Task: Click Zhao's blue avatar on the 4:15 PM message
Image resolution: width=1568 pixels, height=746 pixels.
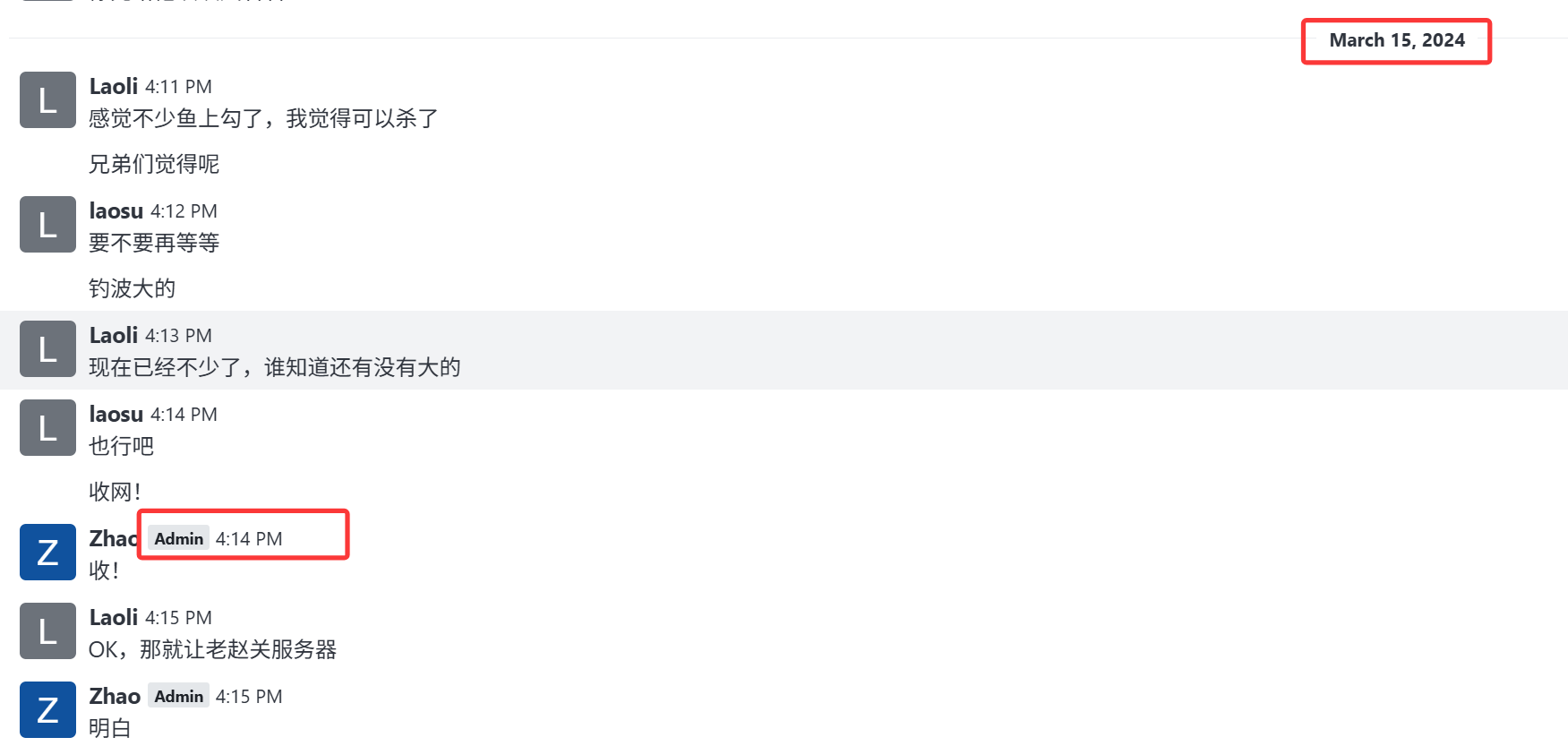Action: coord(47,710)
